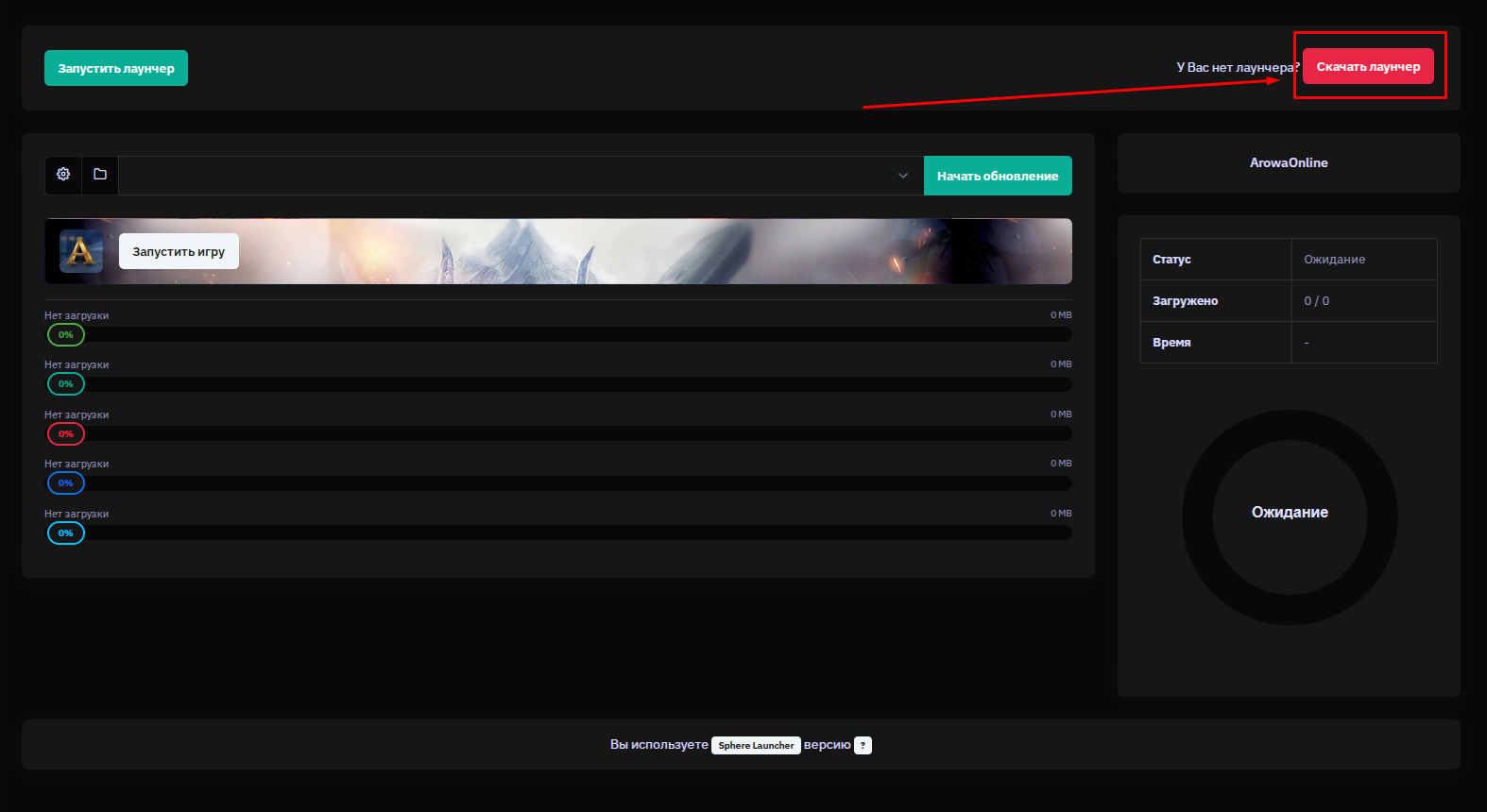1487x812 pixels.
Task: Click the Sphere Launcher badge
Action: tap(756, 745)
